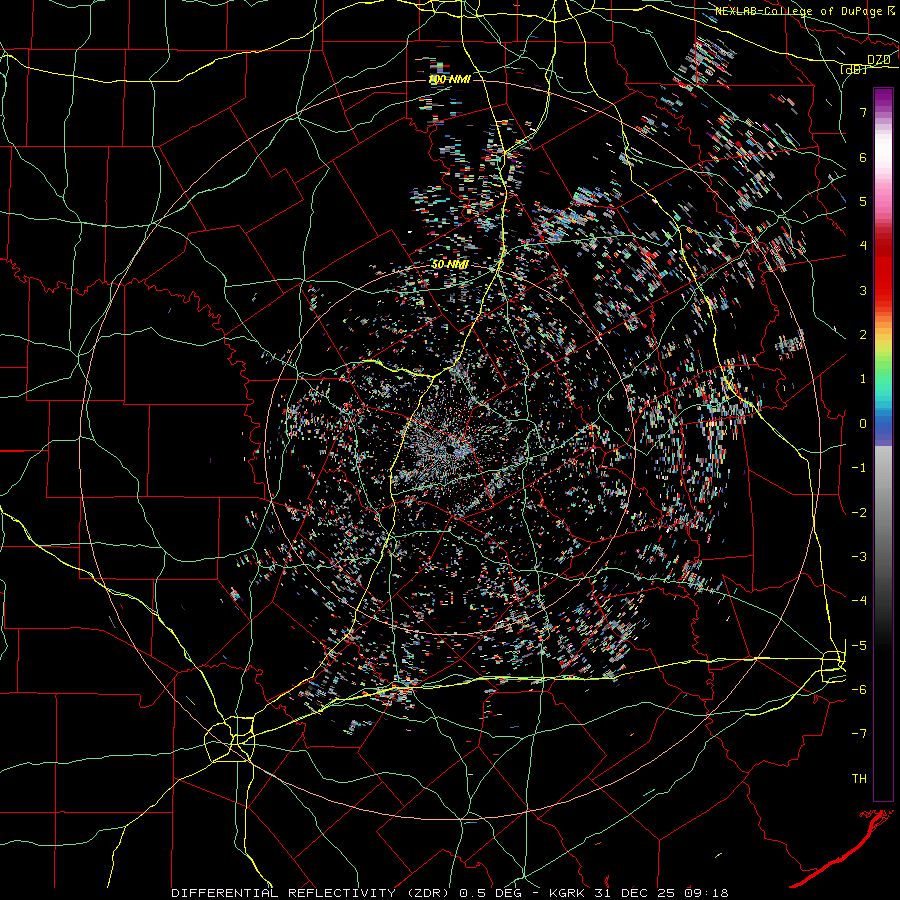
Task: Click the -1 value on color scale
Action: point(859,468)
